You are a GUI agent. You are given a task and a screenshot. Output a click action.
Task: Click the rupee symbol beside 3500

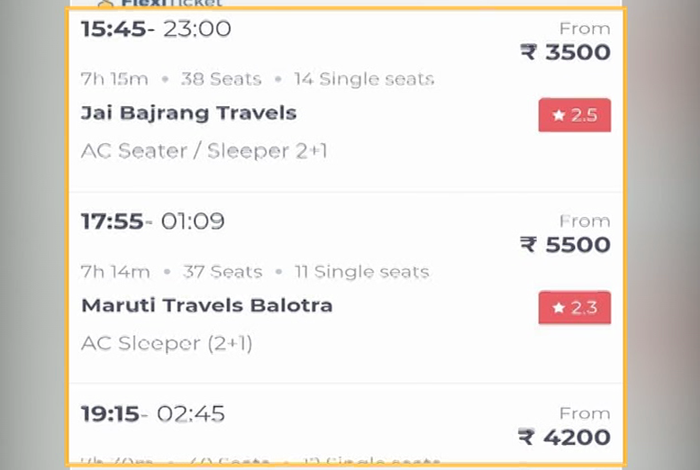click(528, 52)
